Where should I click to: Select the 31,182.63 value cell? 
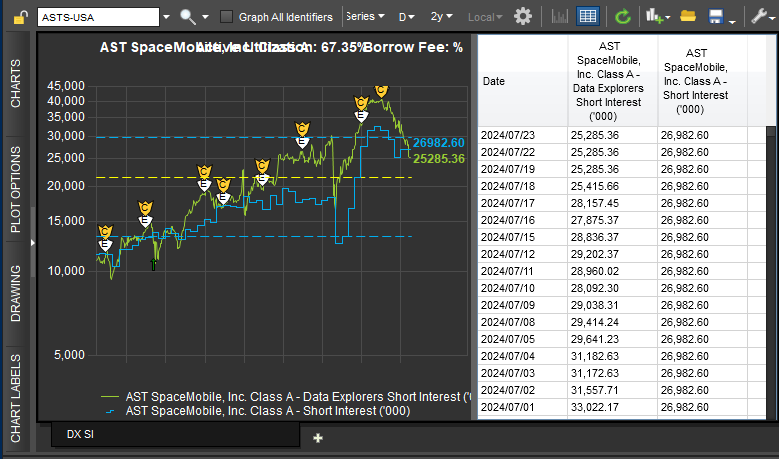tap(613, 356)
